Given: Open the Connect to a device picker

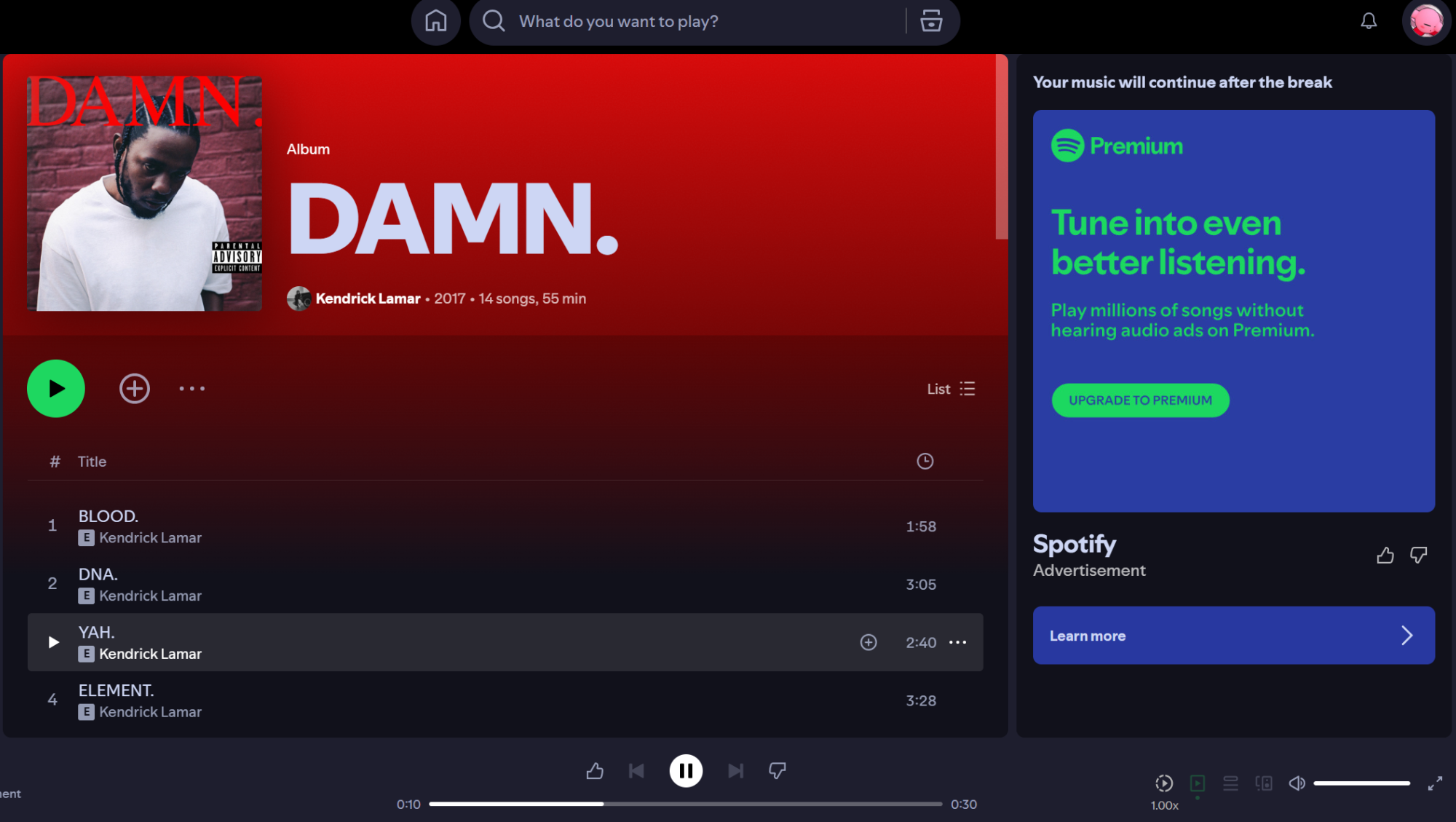Looking at the screenshot, I should [1264, 783].
